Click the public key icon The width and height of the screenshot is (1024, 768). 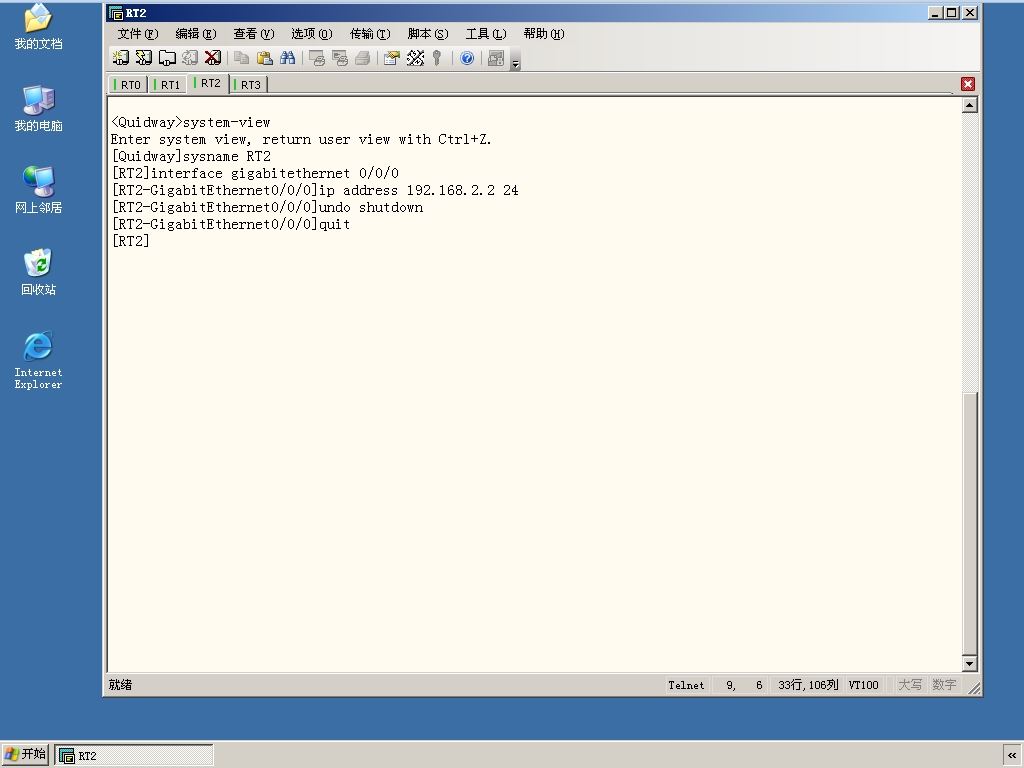point(438,58)
